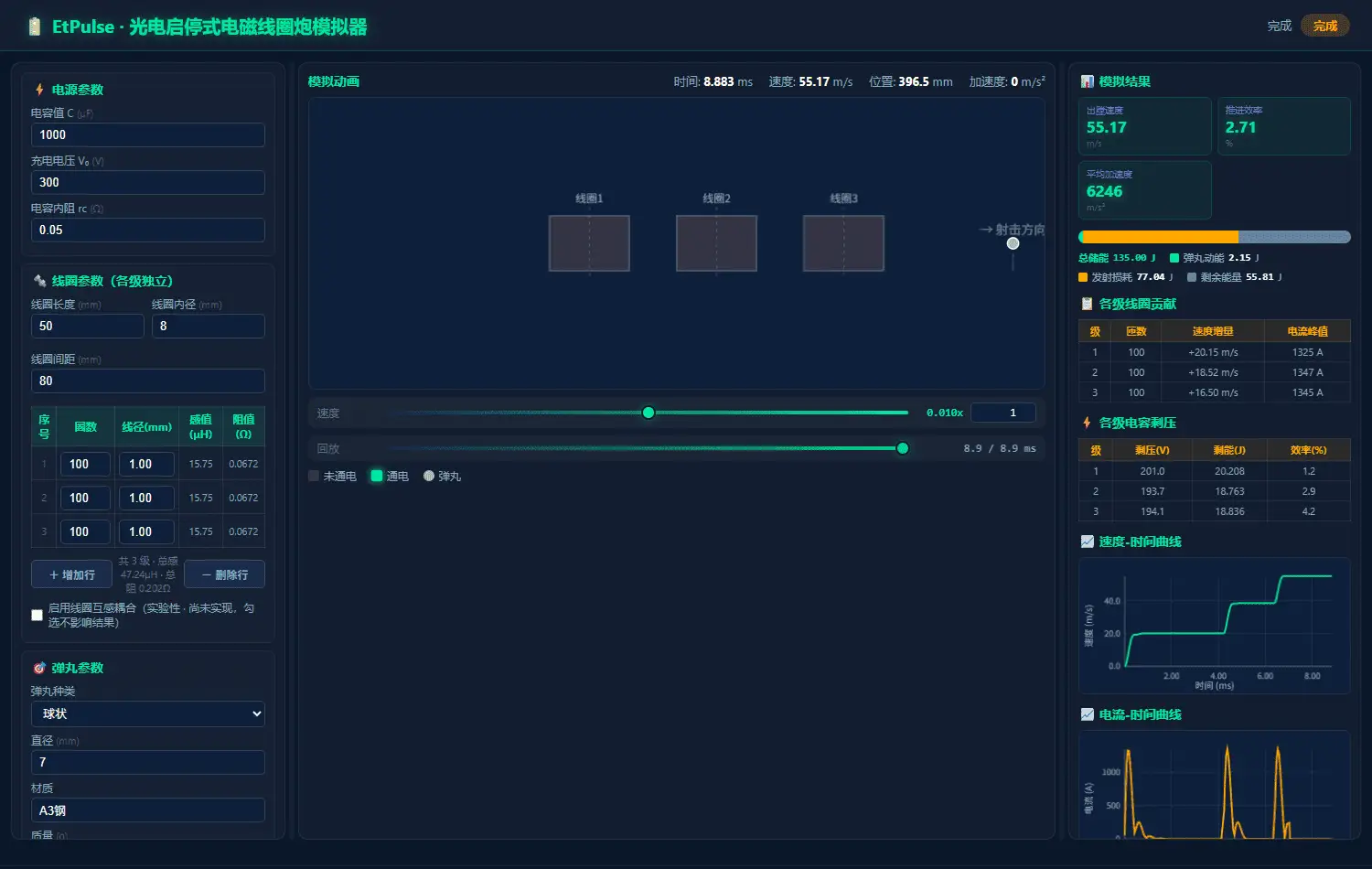This screenshot has height=869, width=1372.
Task: Click row 2 线径 input field
Action: click(146, 498)
